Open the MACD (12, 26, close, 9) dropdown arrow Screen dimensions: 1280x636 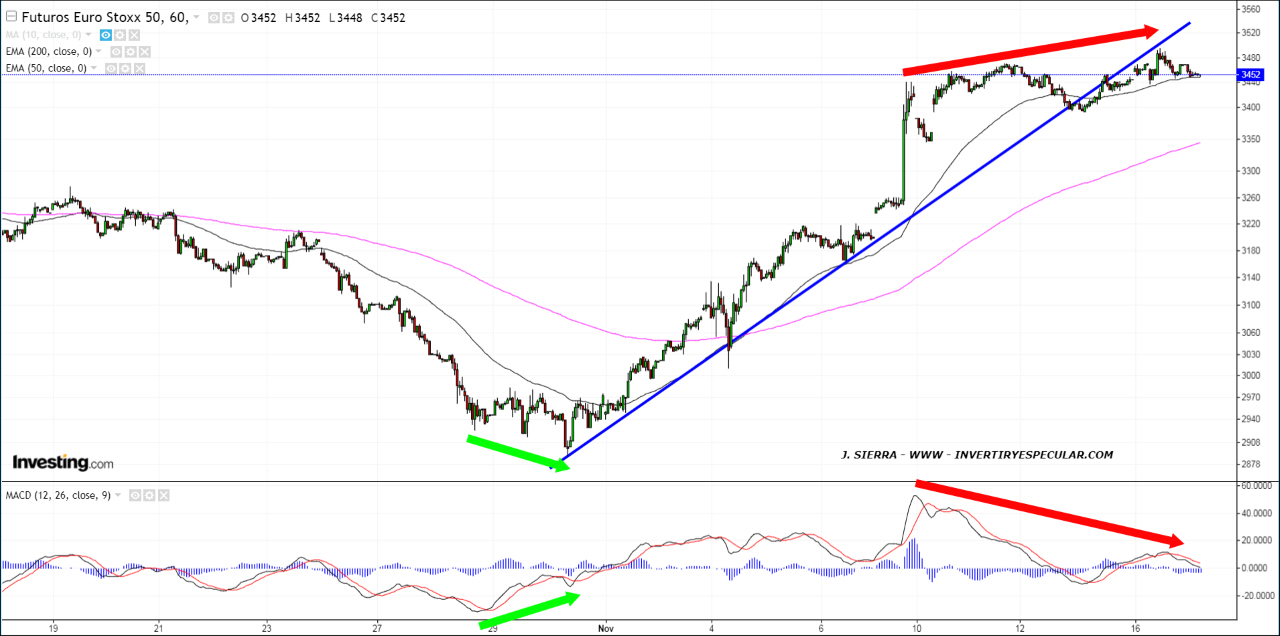pyautogui.click(x=117, y=495)
